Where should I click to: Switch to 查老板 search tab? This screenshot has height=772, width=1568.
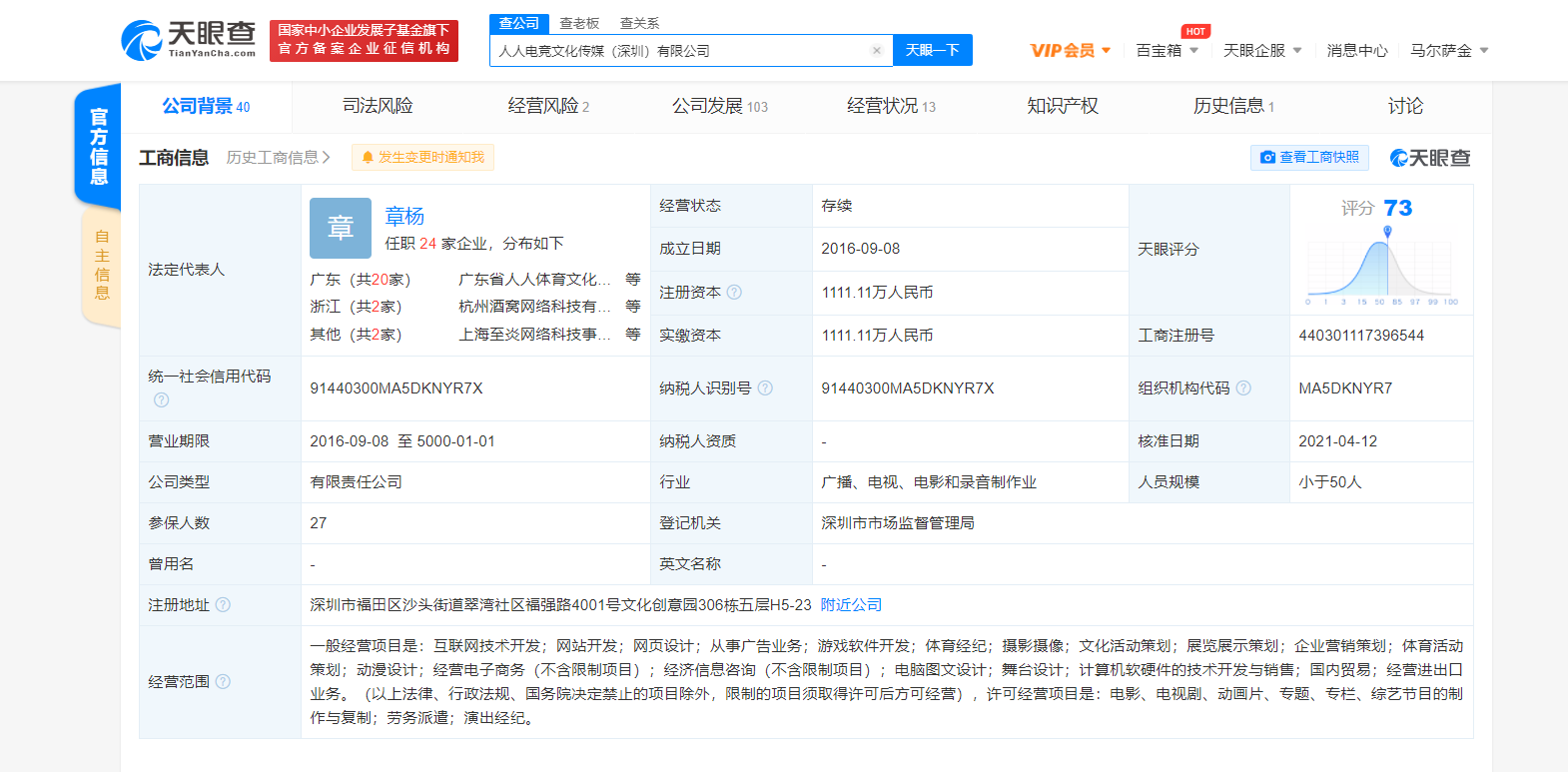click(x=579, y=23)
